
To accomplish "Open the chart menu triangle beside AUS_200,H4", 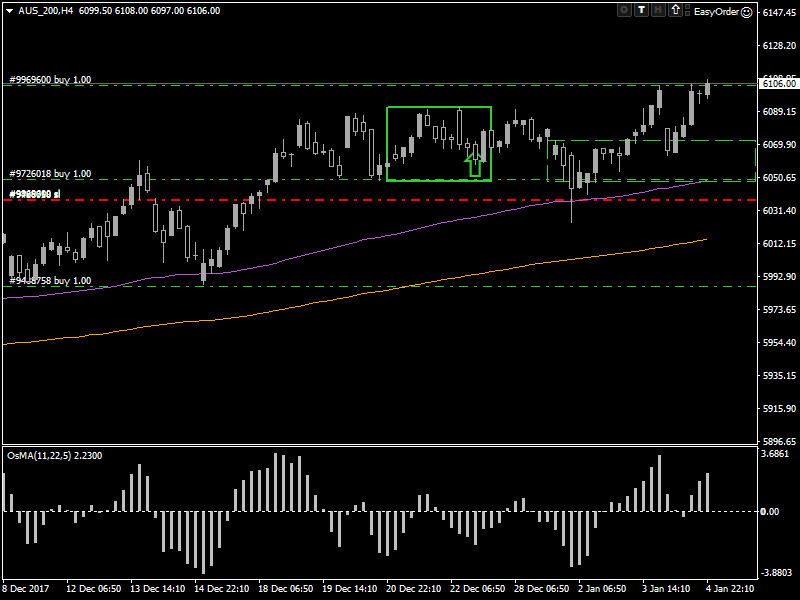I will (9, 11).
